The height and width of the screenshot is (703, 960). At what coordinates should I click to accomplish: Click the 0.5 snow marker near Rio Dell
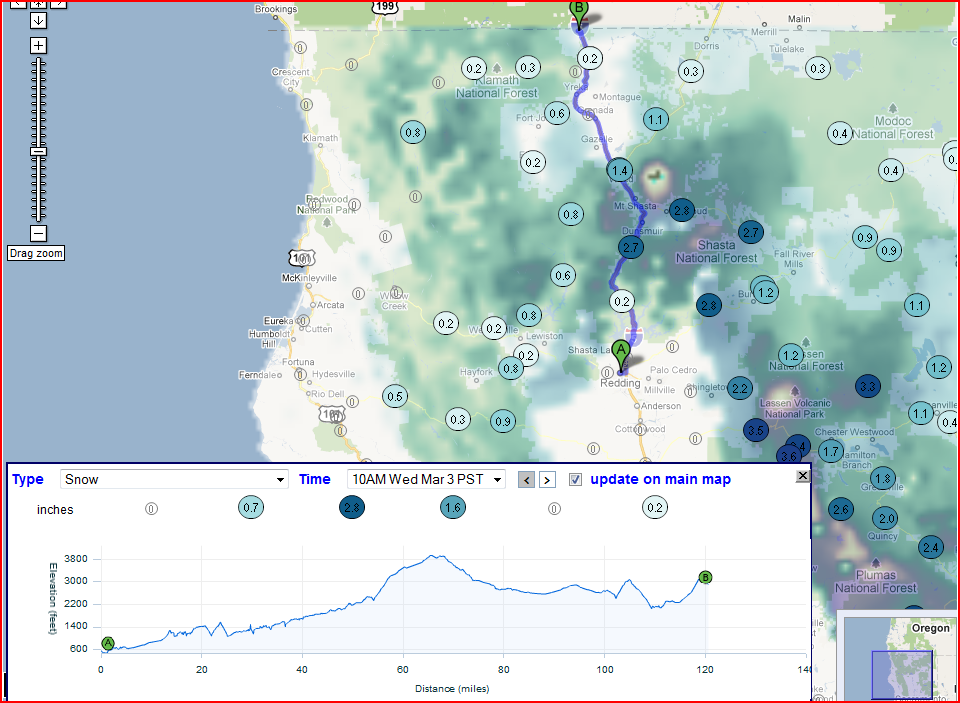click(395, 397)
